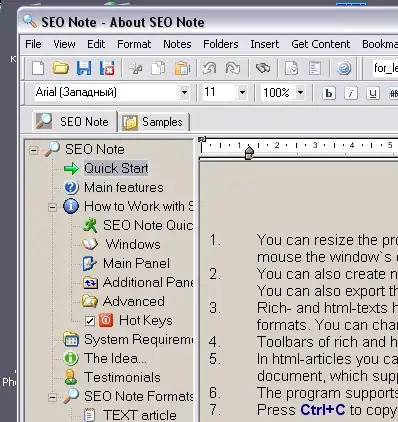The height and width of the screenshot is (422, 398).
Task: Uncheck the Hot Keys checkbox
Action: tap(90, 321)
